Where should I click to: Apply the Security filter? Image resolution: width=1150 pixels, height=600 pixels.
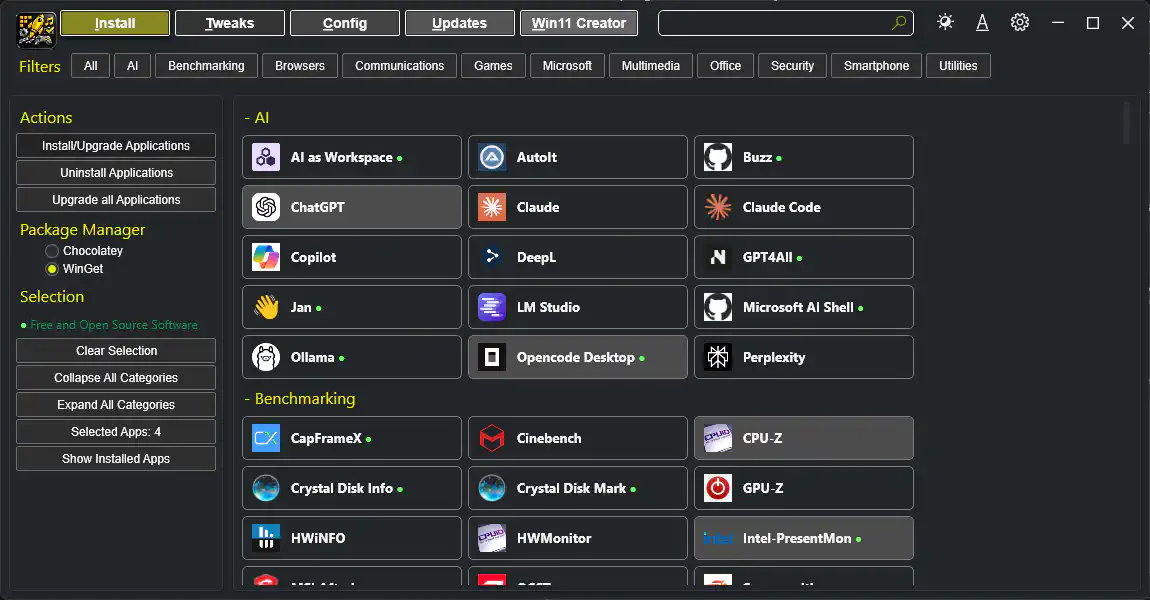tap(792, 65)
